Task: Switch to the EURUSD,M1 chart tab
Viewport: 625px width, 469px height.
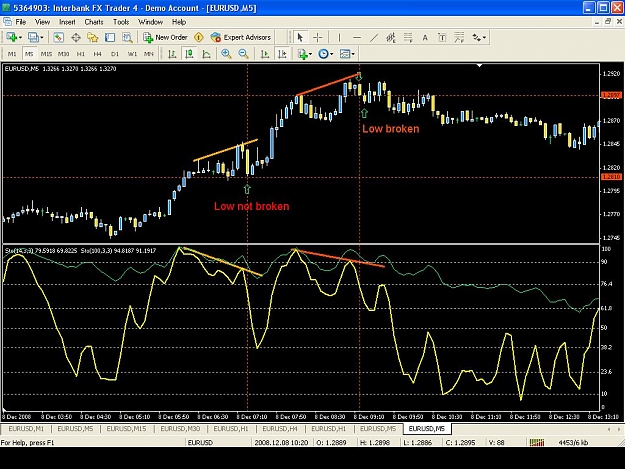Action: (26, 429)
